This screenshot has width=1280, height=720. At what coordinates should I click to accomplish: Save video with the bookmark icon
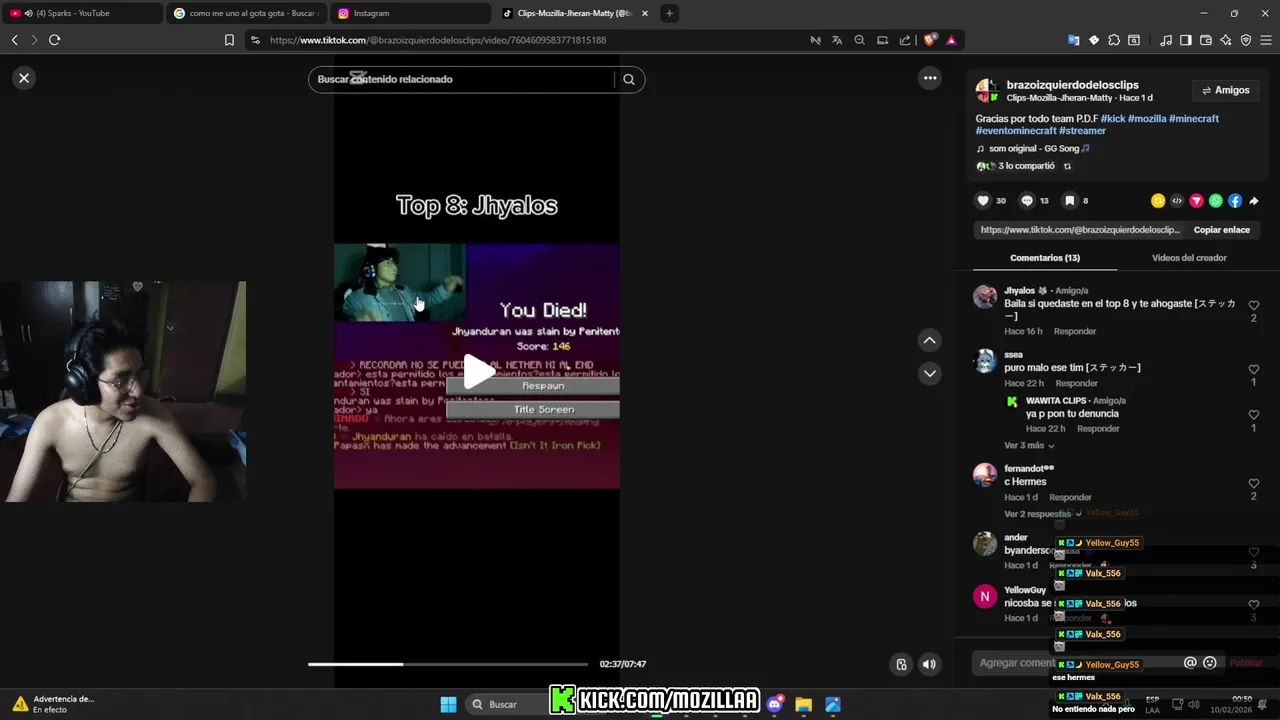click(1069, 201)
